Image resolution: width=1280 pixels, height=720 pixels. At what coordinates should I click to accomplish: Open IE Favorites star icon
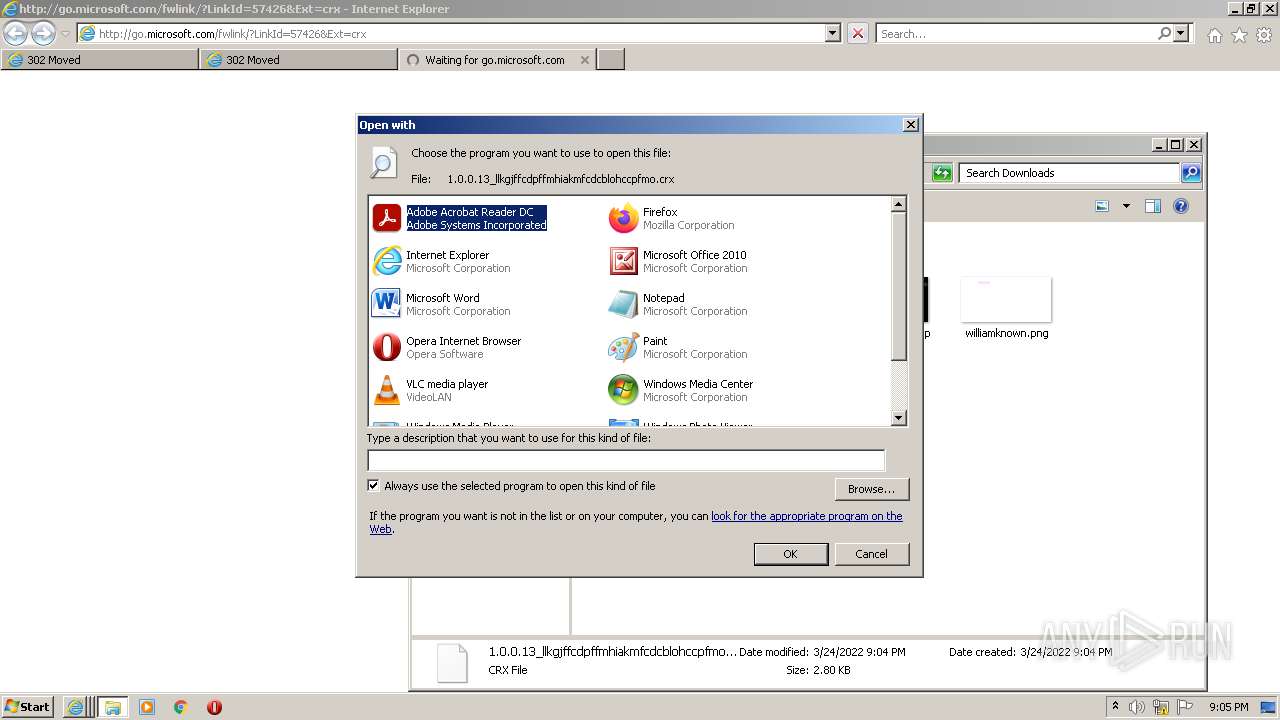point(1239,35)
